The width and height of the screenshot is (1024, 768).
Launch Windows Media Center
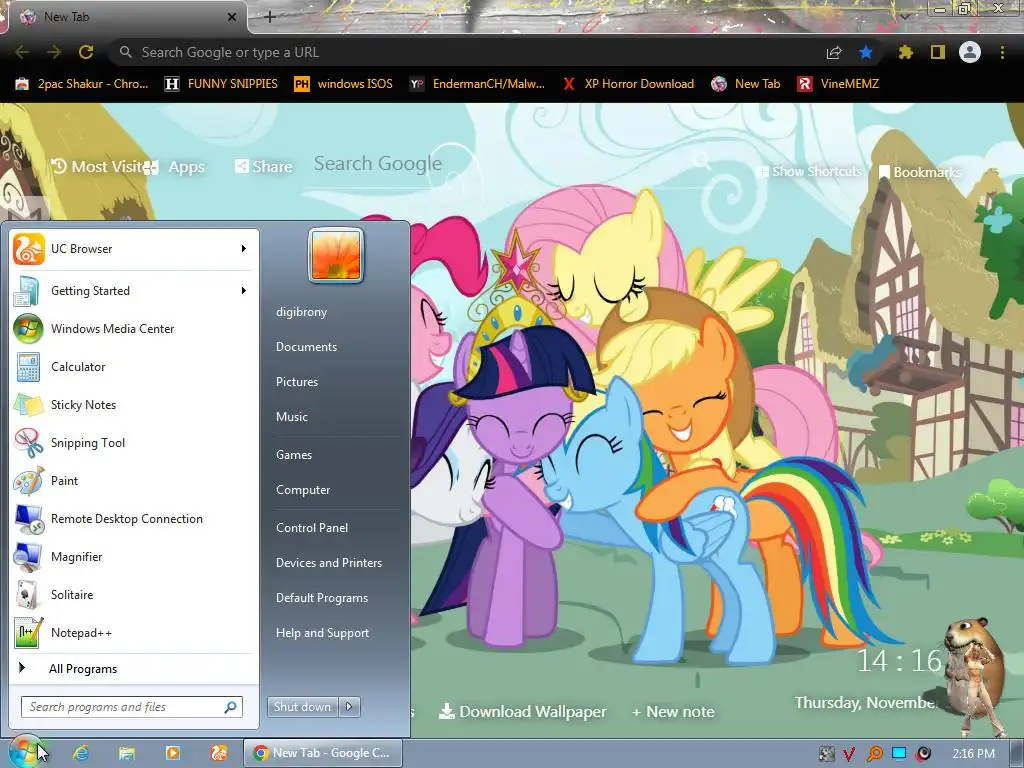click(134, 328)
